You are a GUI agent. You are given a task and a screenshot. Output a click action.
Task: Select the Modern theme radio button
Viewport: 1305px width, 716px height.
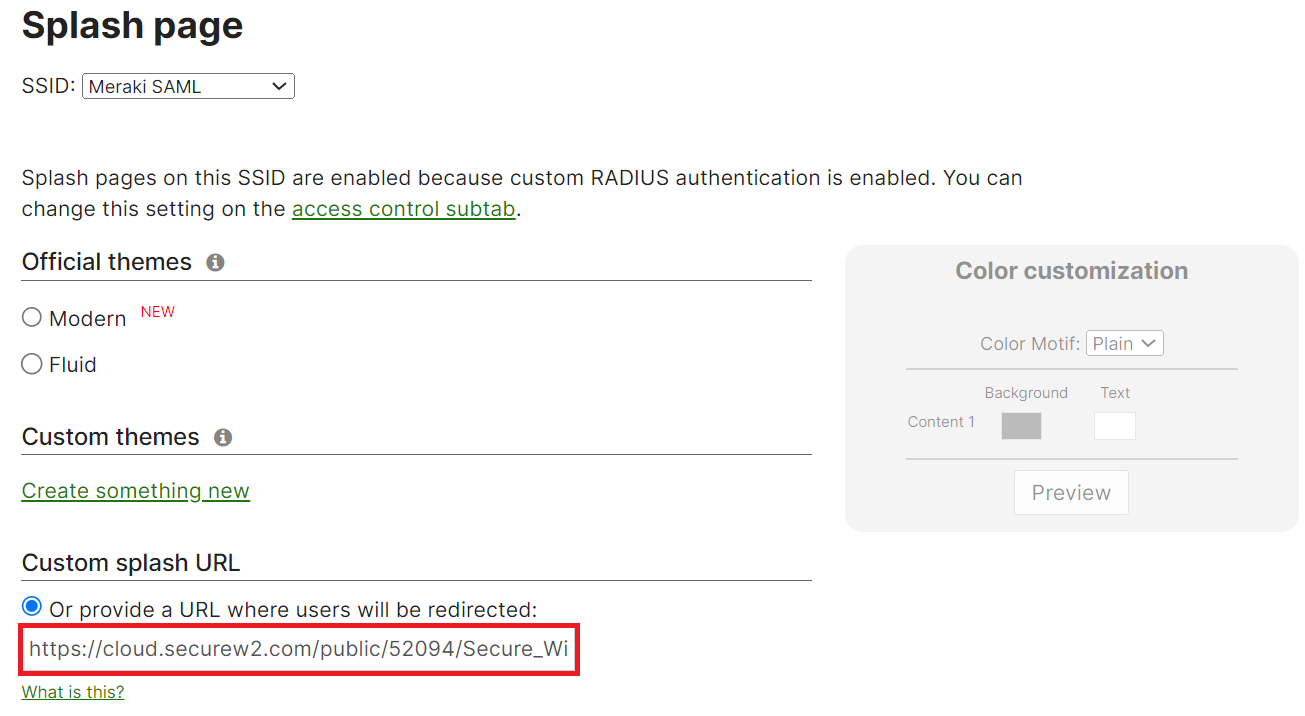tap(32, 318)
